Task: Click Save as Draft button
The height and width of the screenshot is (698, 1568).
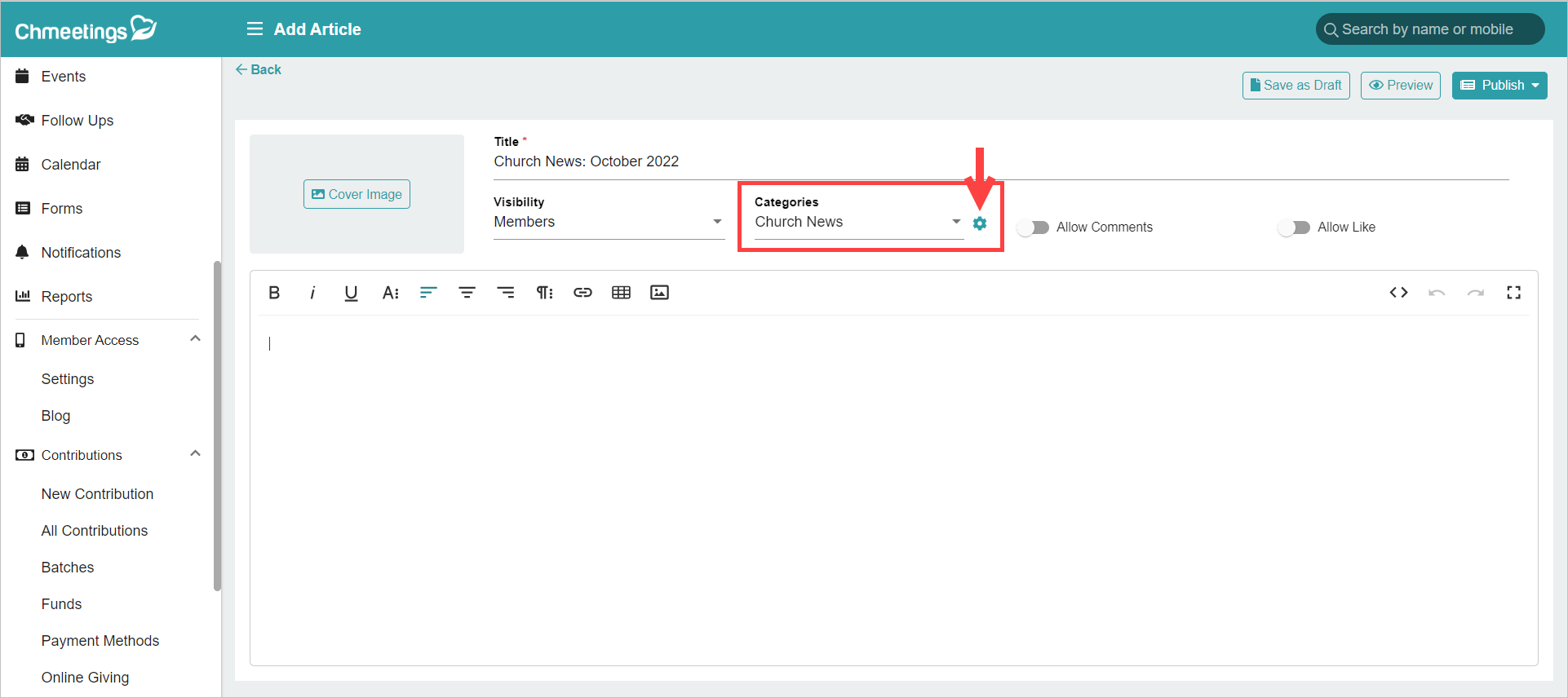Action: 1296,86
